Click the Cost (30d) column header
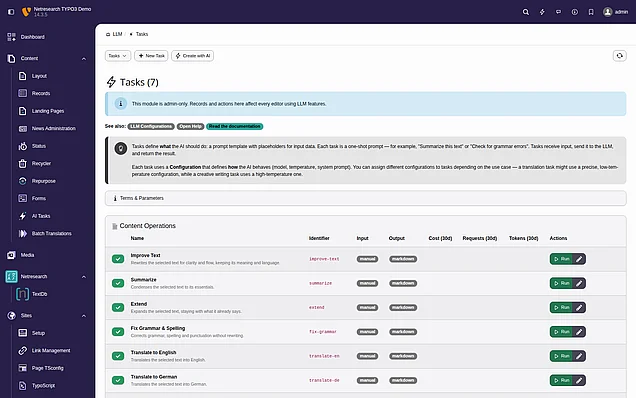The image size is (636, 398). click(440, 238)
